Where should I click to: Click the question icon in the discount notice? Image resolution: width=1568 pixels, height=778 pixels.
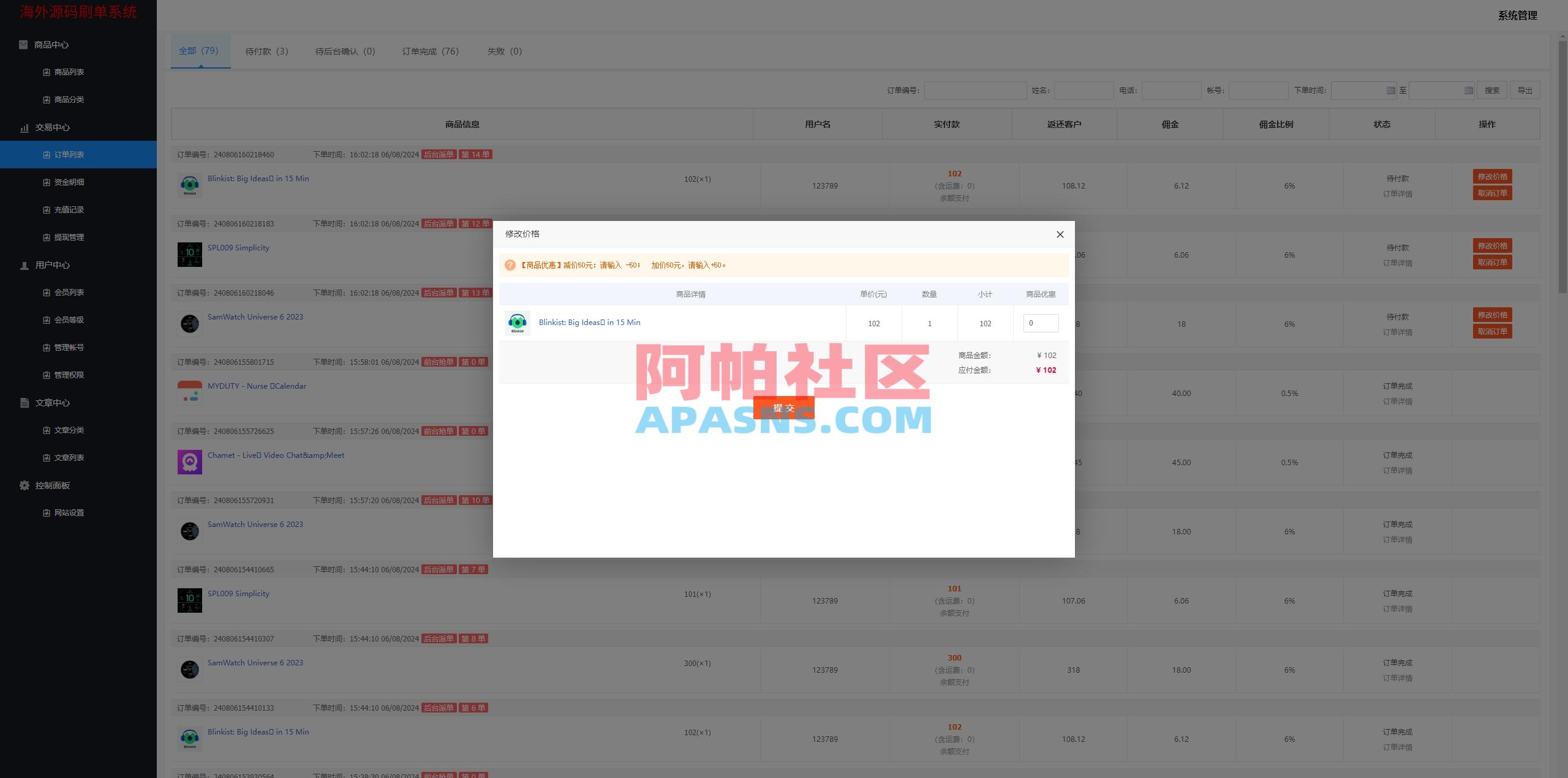point(511,264)
